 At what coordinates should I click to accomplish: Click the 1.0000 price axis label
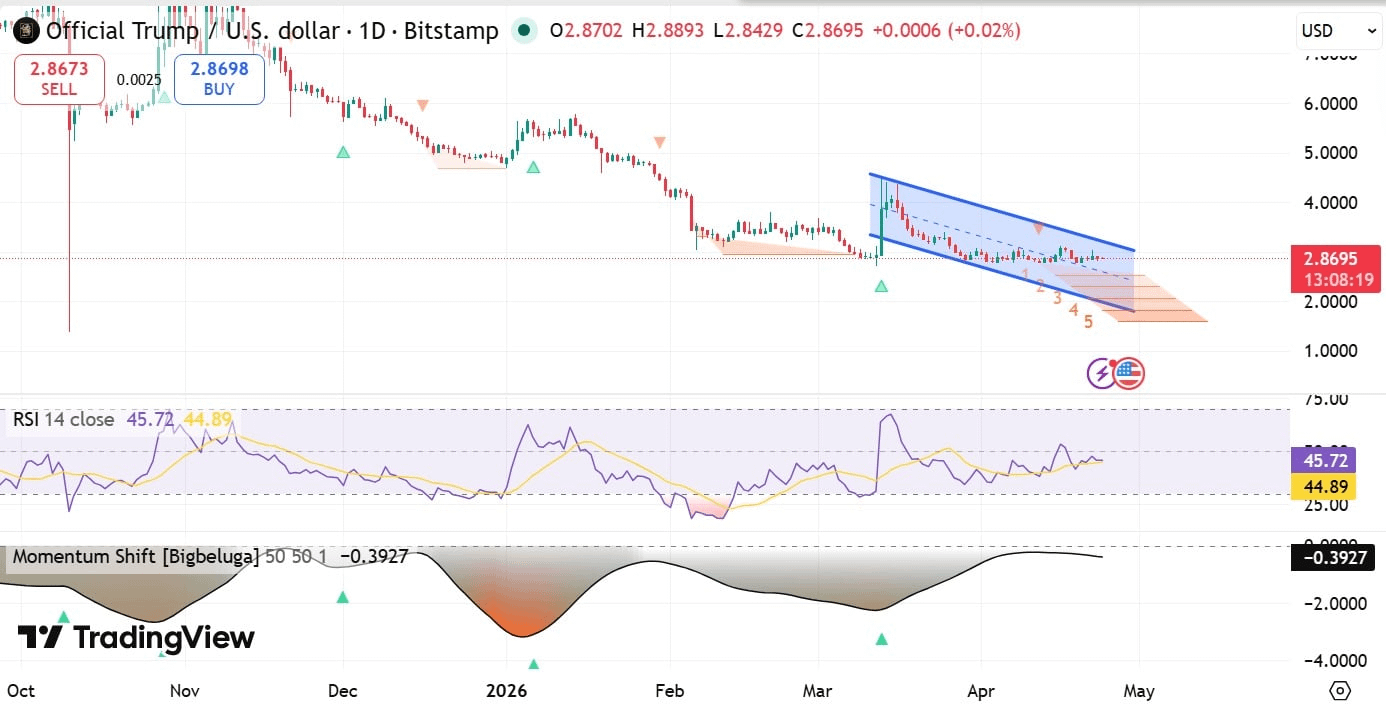click(x=1329, y=350)
